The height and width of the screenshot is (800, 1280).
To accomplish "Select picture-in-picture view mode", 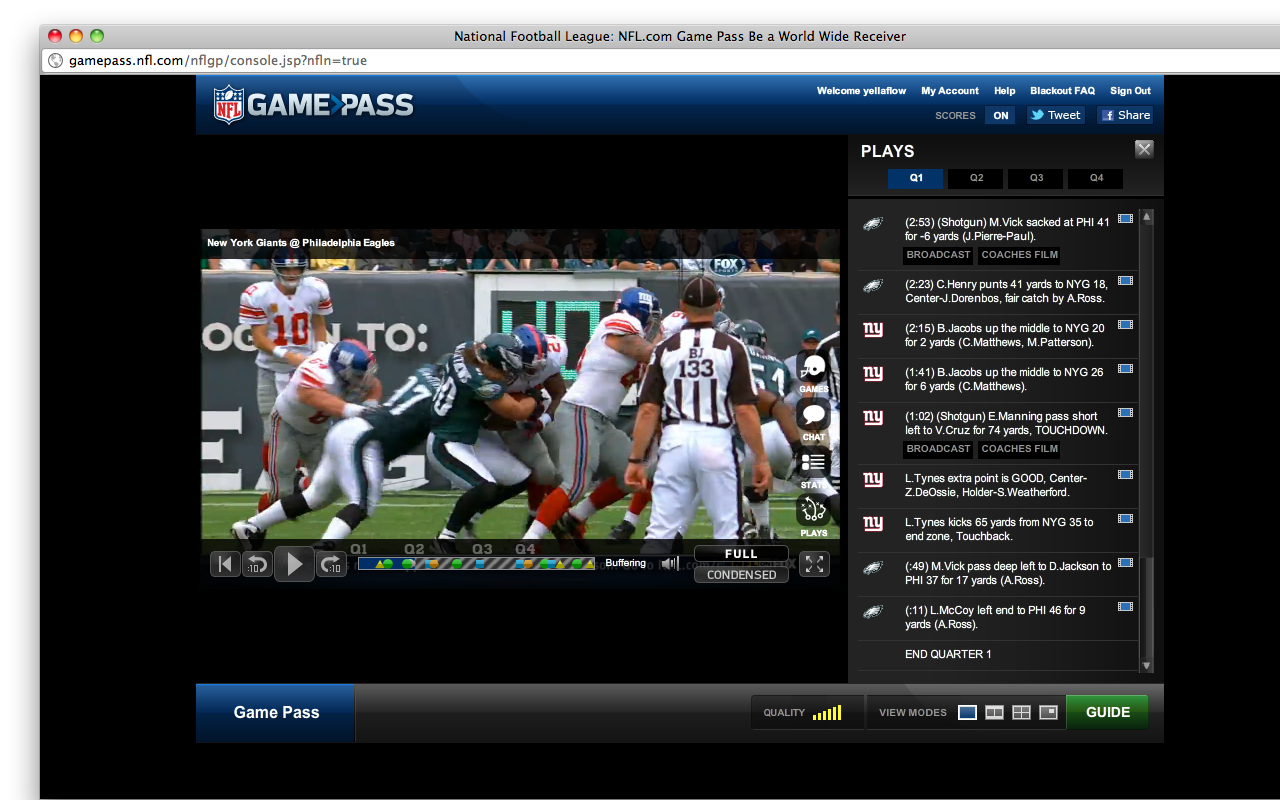I will tap(1048, 712).
